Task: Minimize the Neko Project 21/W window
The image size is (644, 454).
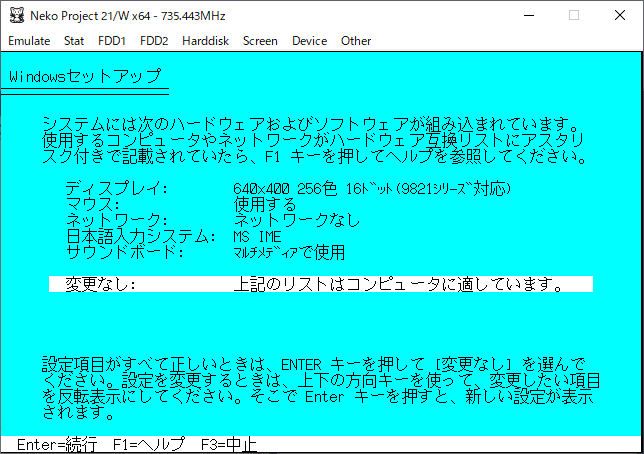Action: [x=529, y=16]
